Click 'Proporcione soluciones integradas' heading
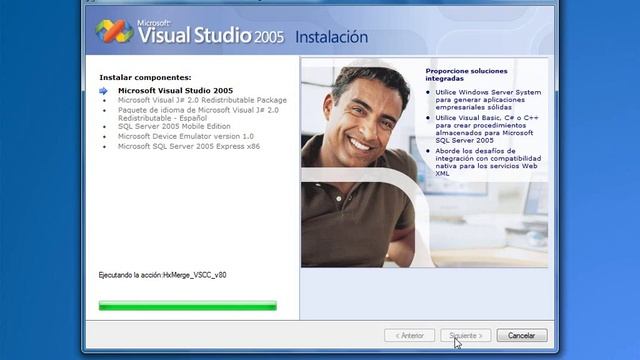Image resolution: width=640 pixels, height=360 pixels. point(467,75)
